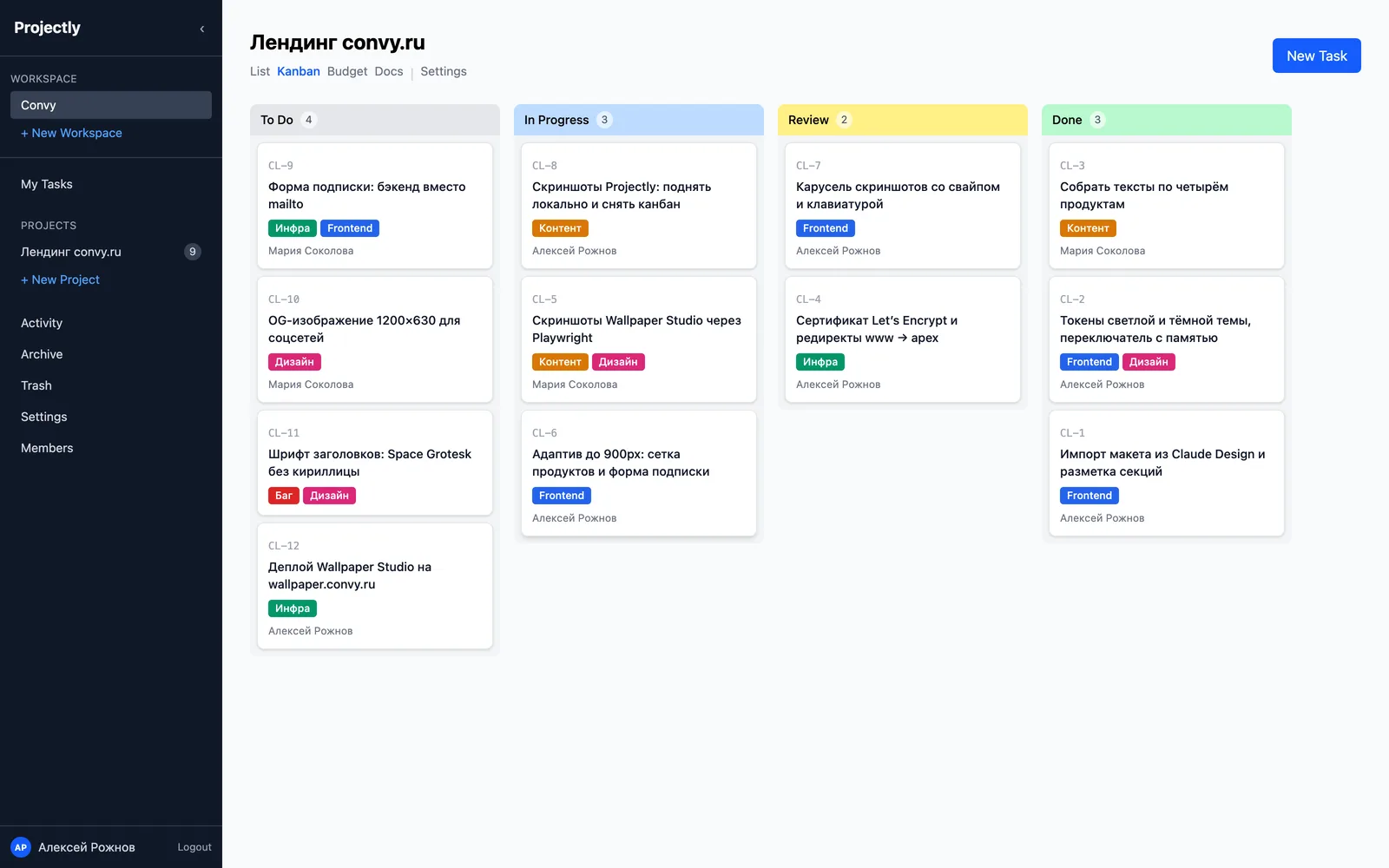The image size is (1389, 868).
Task: Log out of the account
Action: point(194,847)
